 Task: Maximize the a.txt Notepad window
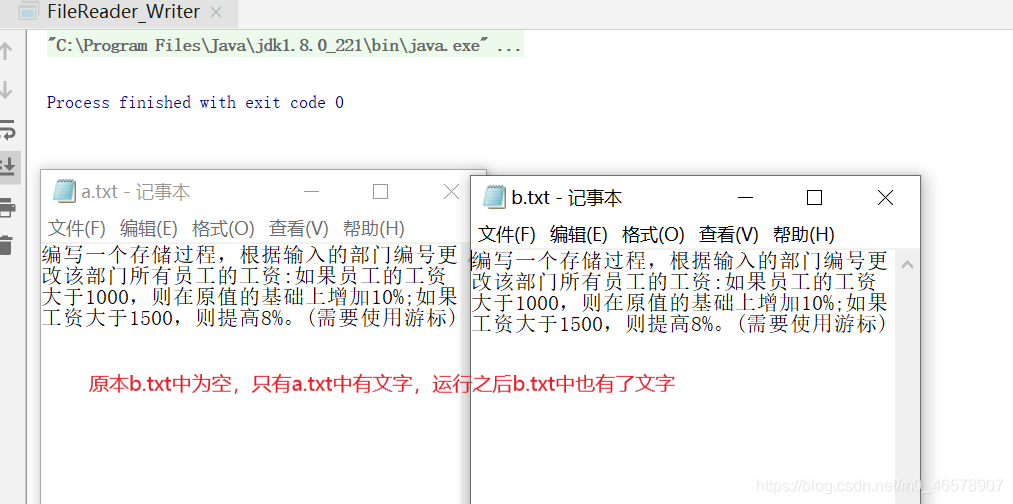(381, 192)
